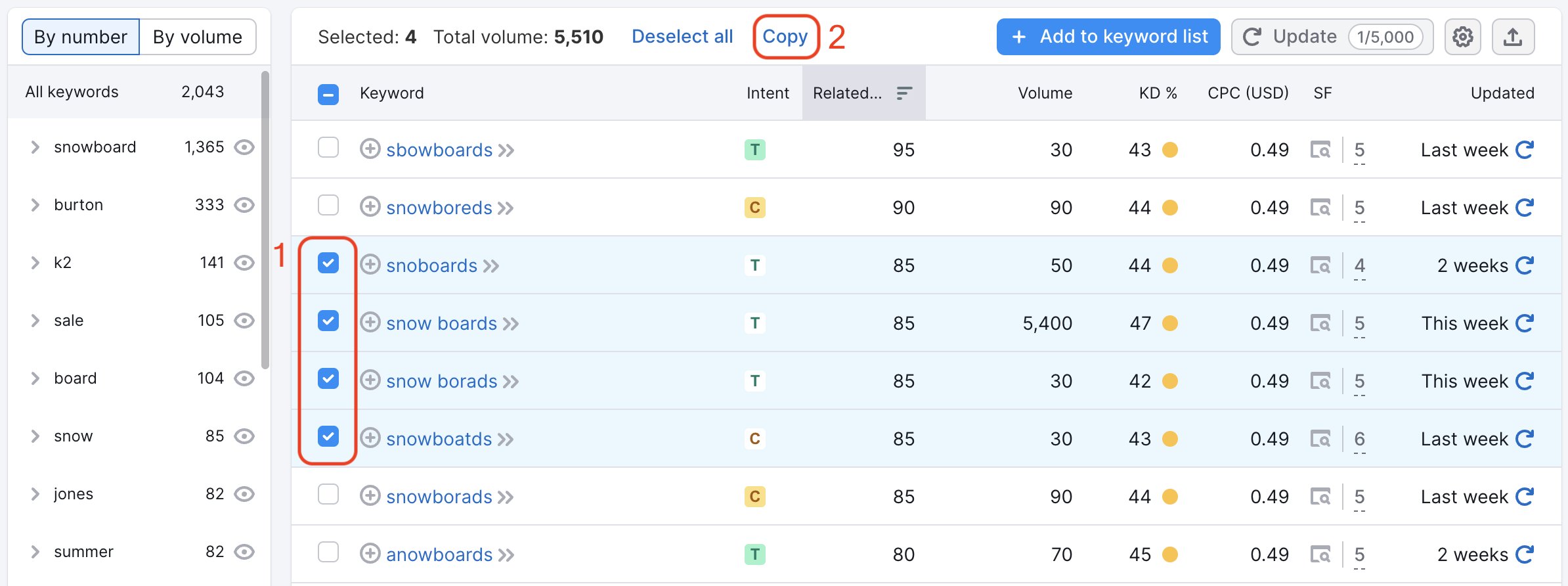Hide the burton keyword group
The image size is (1568, 586).
pyautogui.click(x=244, y=205)
